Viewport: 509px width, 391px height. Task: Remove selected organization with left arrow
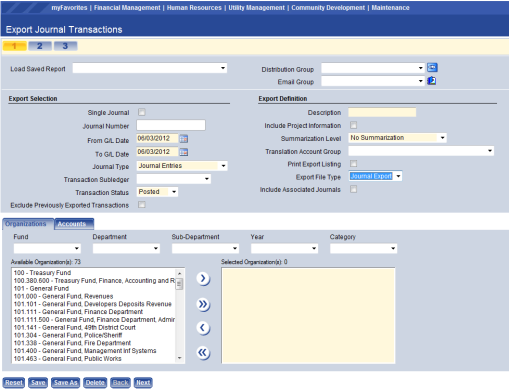tap(203, 328)
